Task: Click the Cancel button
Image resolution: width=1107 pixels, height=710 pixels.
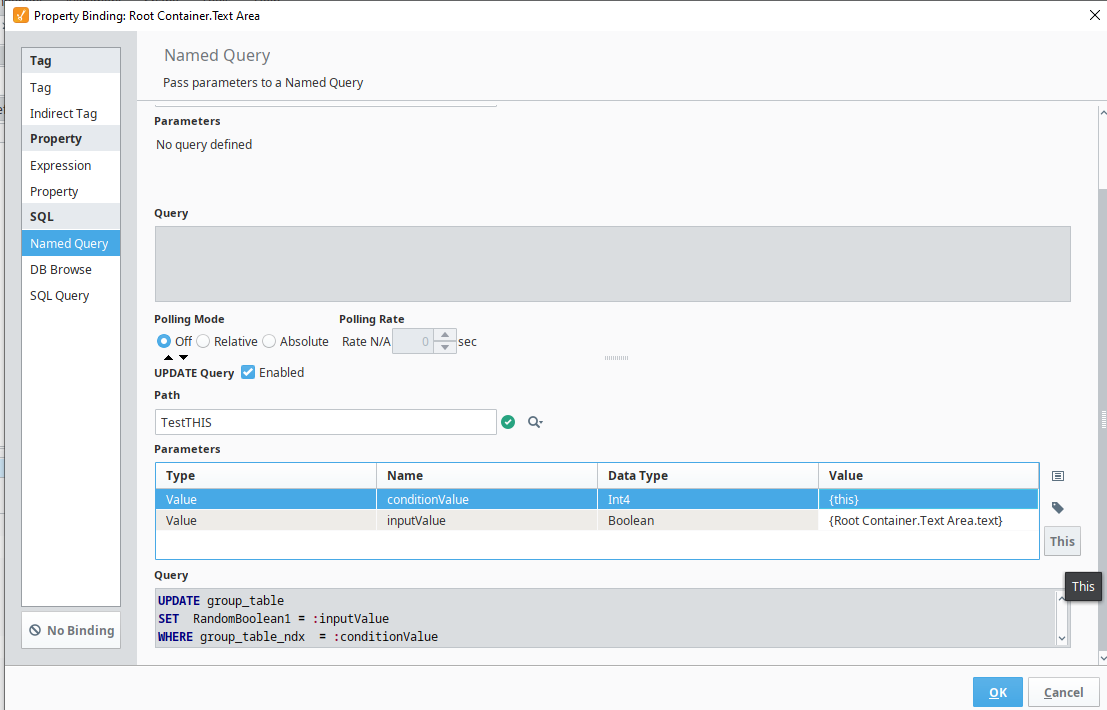Action: [x=1063, y=692]
